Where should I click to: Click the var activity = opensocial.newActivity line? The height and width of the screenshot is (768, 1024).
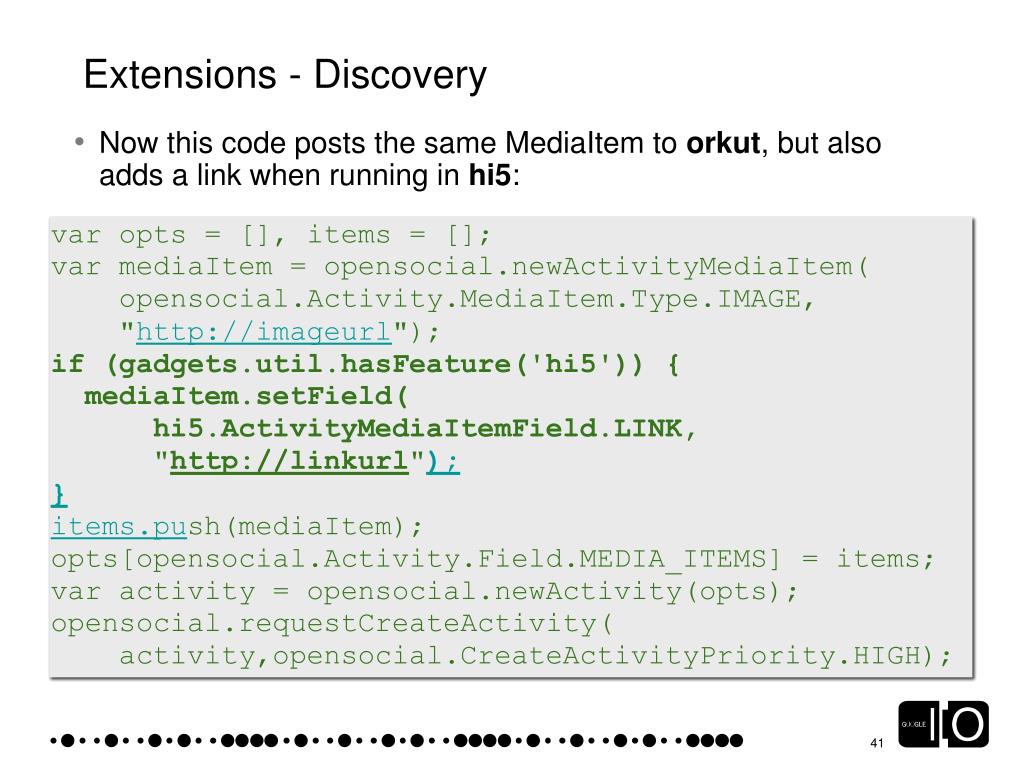click(x=424, y=592)
